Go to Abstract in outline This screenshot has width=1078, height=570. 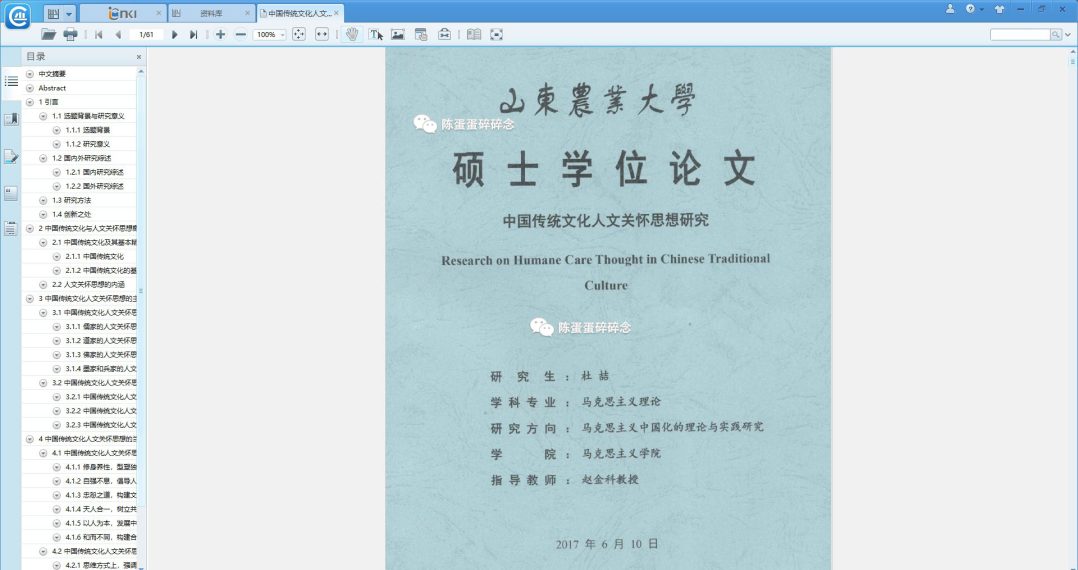point(52,88)
